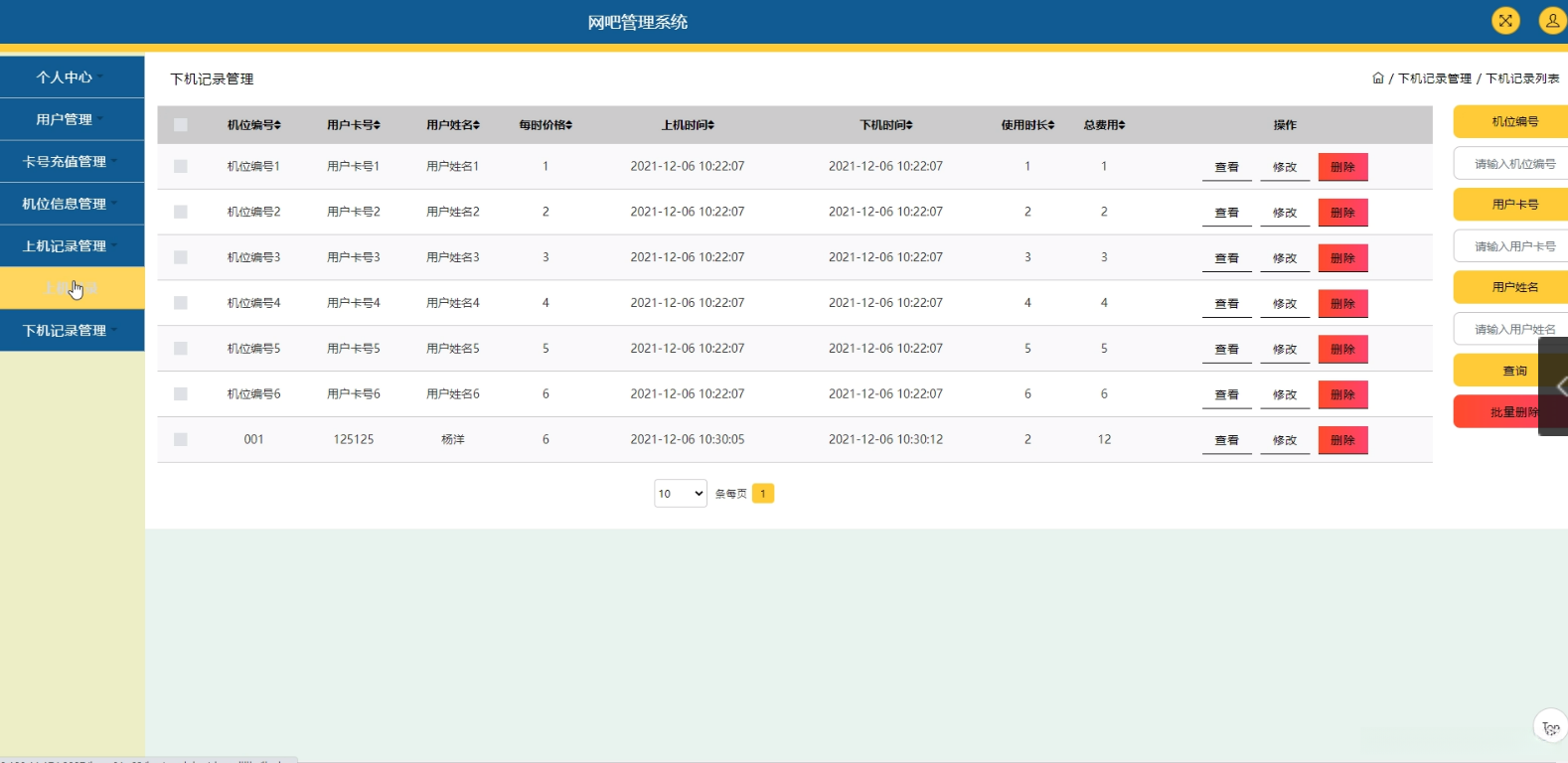Screen dimensions: 1568x763
Task: Open the 下机记录管理 sidebar menu
Action: [72, 330]
